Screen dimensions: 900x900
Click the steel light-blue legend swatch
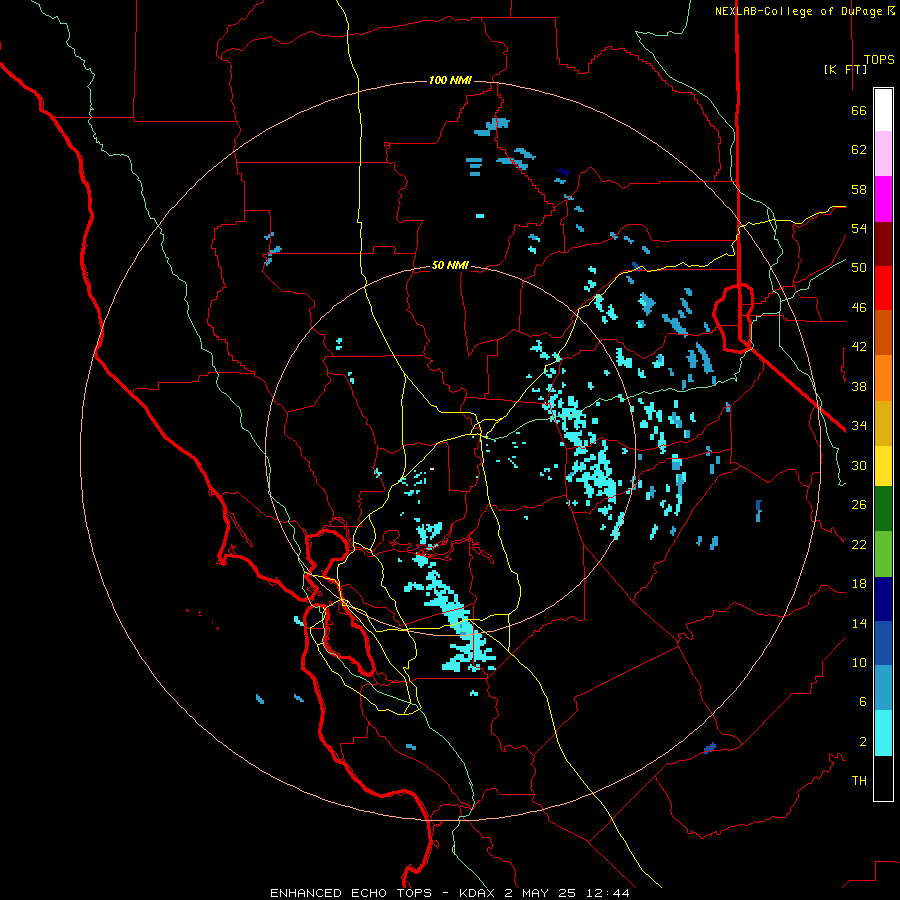point(883,687)
